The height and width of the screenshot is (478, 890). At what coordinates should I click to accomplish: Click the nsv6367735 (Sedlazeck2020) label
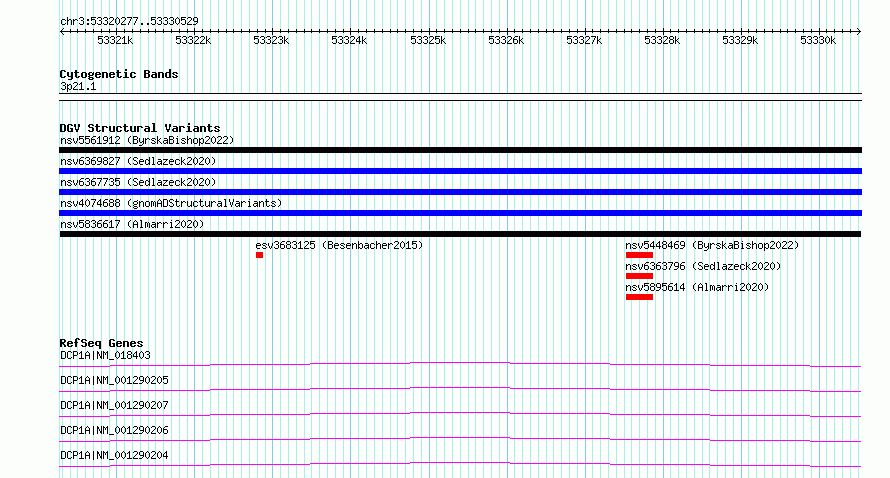[x=138, y=182]
